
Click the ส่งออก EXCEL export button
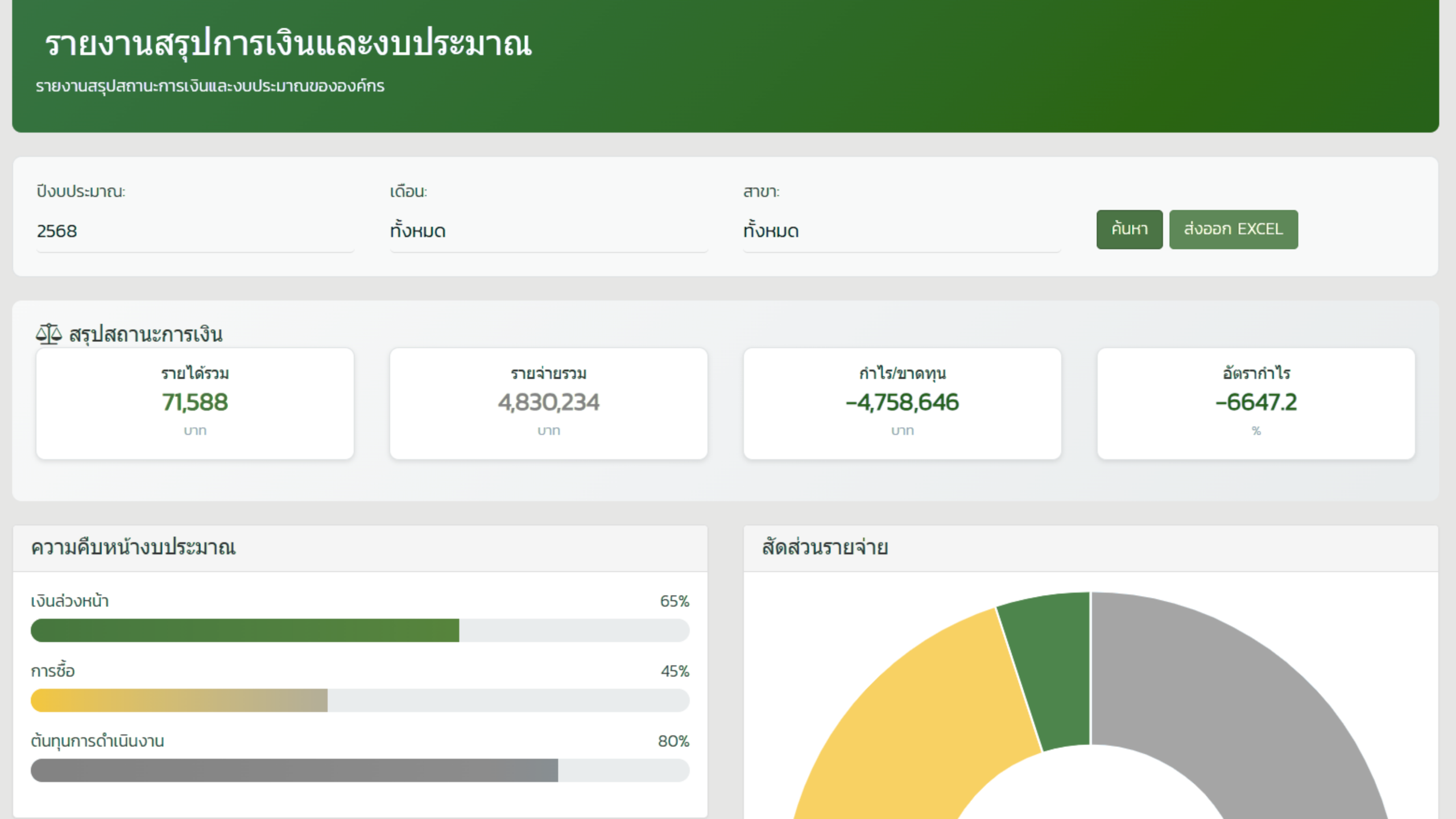point(1233,229)
